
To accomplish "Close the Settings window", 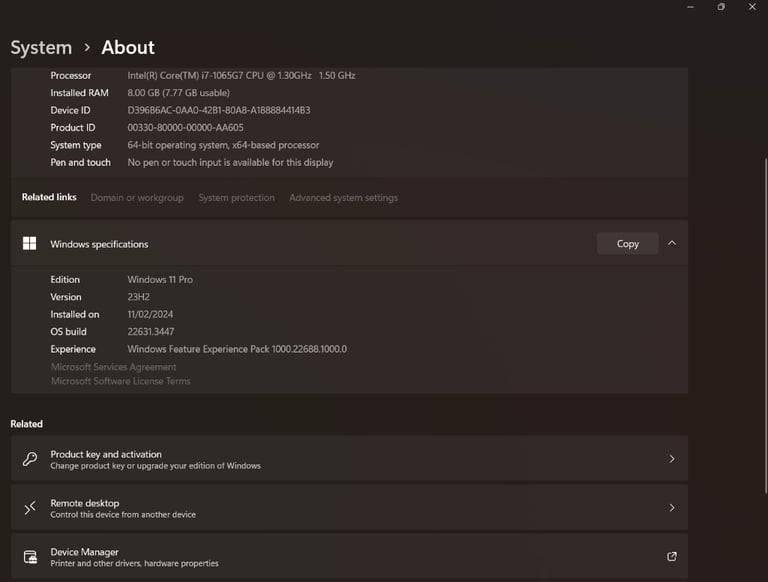I will [x=752, y=7].
